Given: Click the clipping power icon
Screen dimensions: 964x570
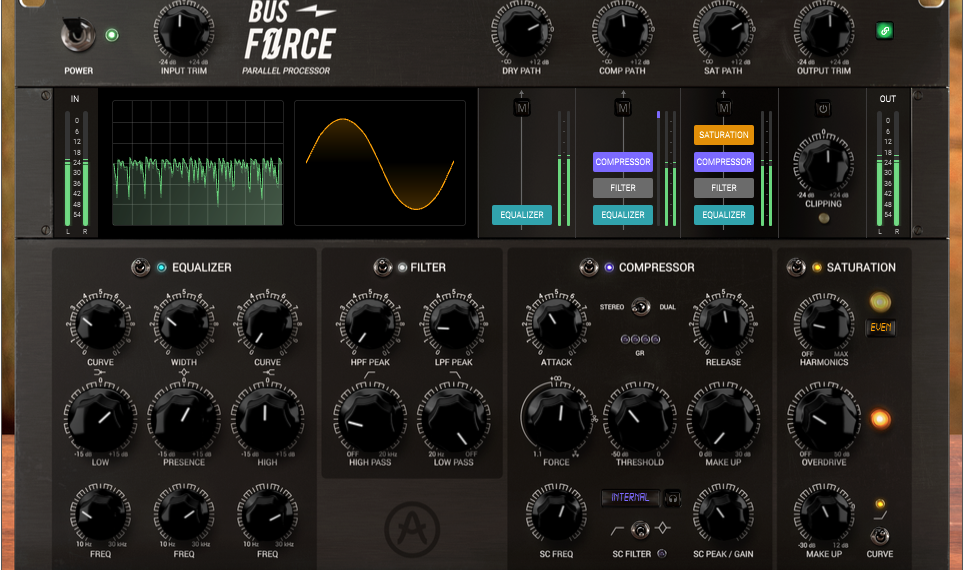Looking at the screenshot, I should (823, 108).
